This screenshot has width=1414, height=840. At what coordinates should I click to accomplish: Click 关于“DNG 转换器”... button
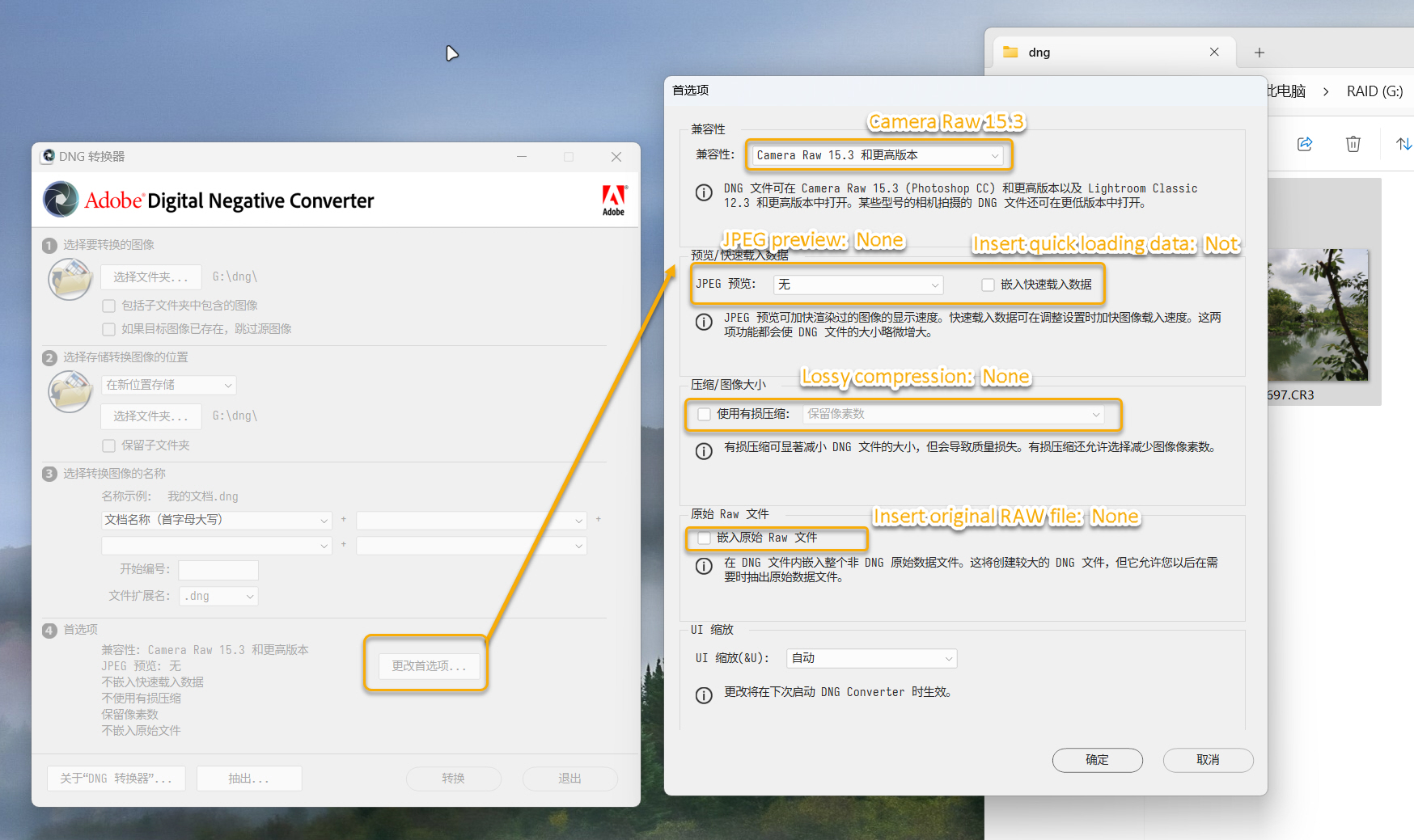point(116,779)
